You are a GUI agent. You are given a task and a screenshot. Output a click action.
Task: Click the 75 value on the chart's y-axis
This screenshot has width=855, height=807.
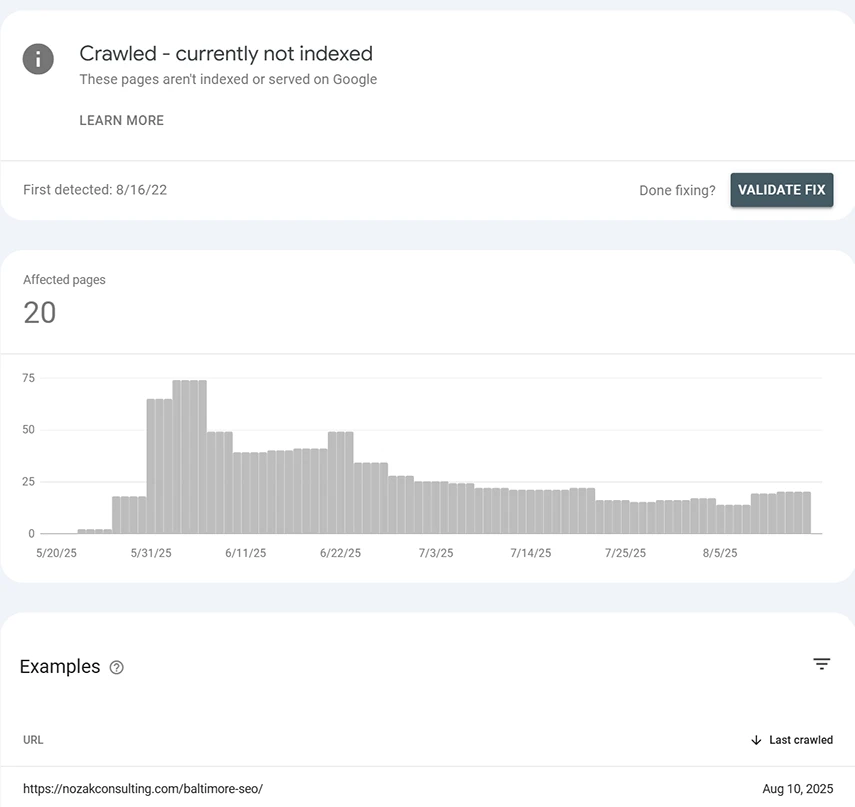pyautogui.click(x=29, y=378)
